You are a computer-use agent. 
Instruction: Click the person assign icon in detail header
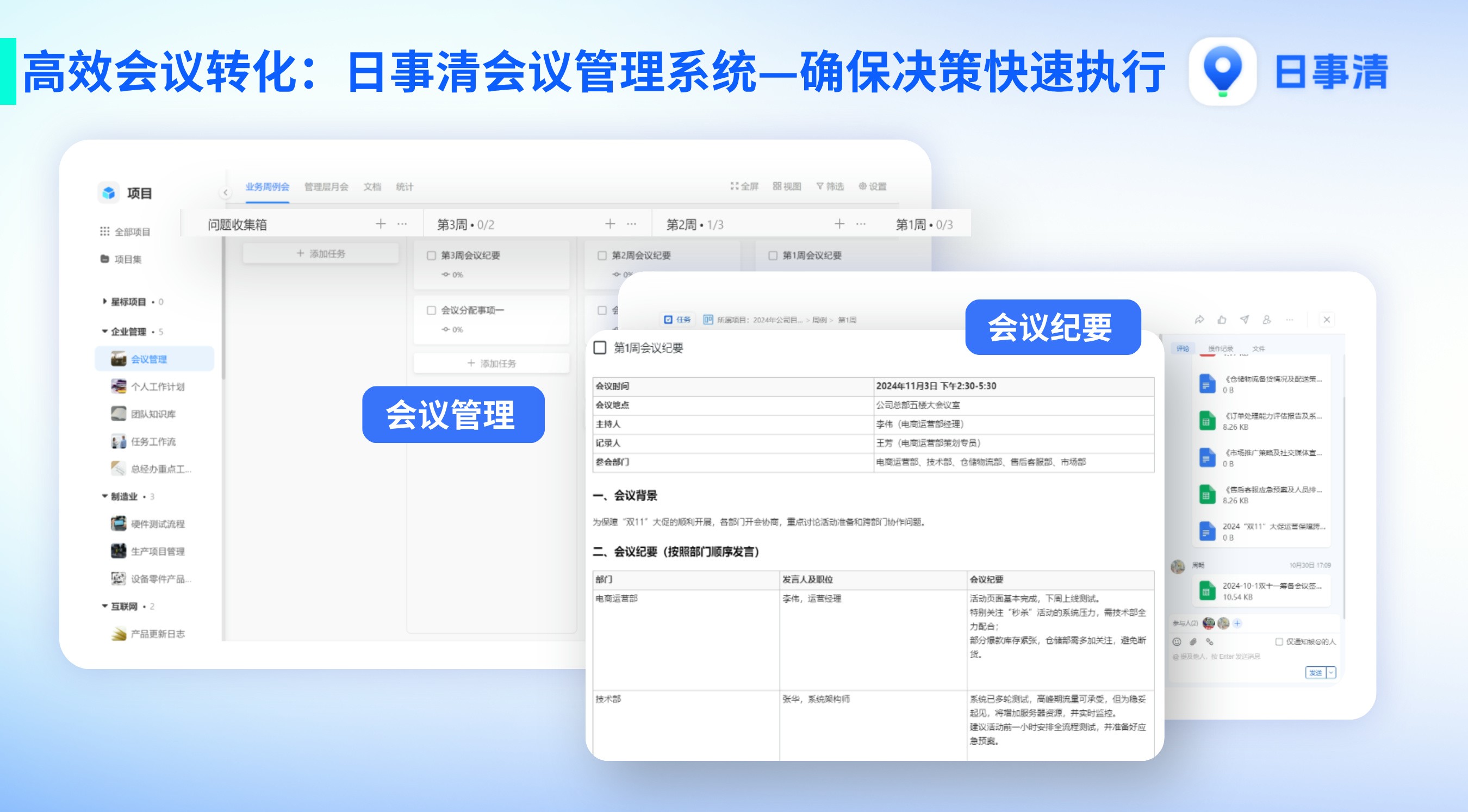click(x=1266, y=320)
